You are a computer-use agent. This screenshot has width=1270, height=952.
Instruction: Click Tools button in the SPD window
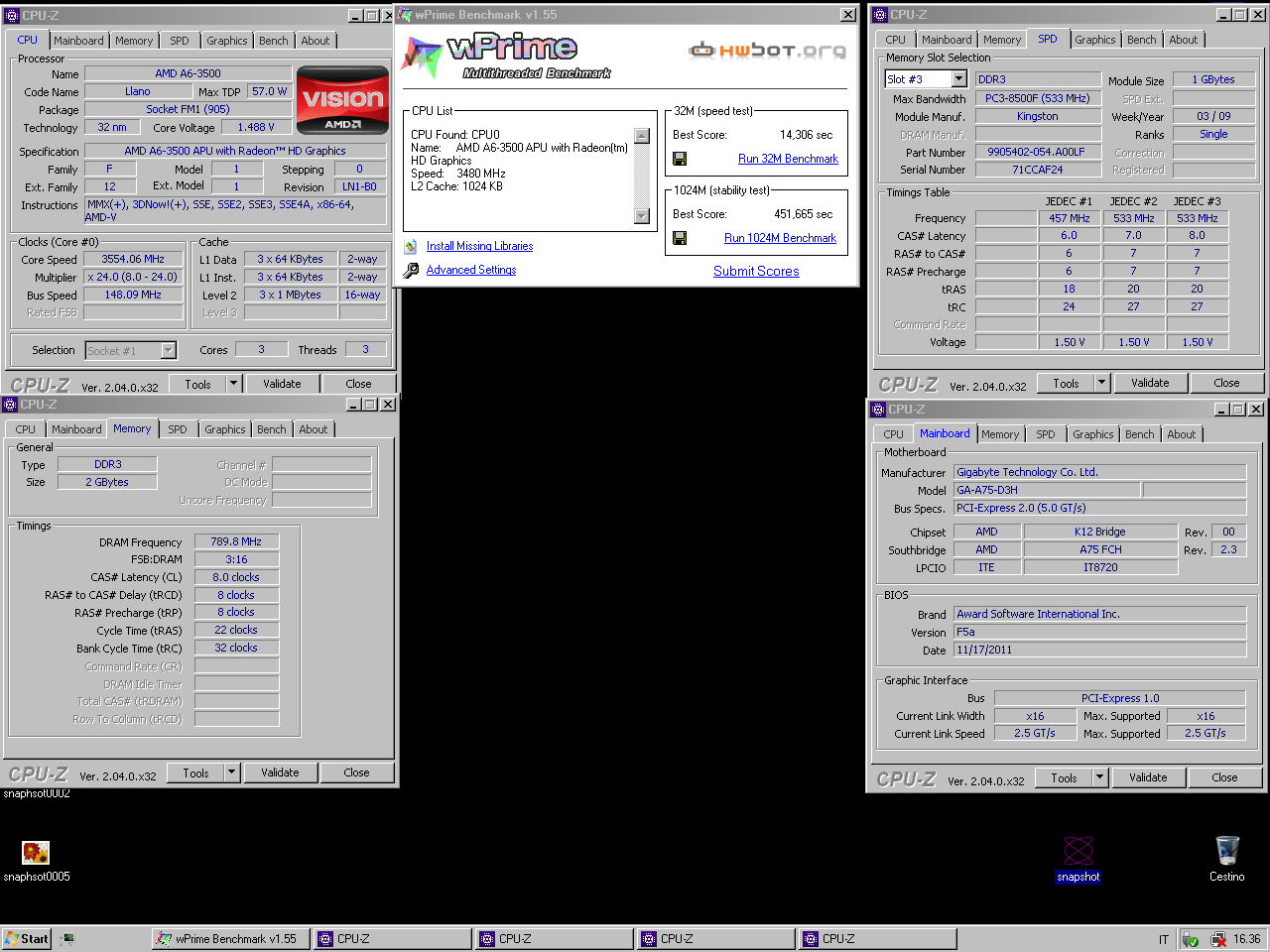coord(1066,383)
